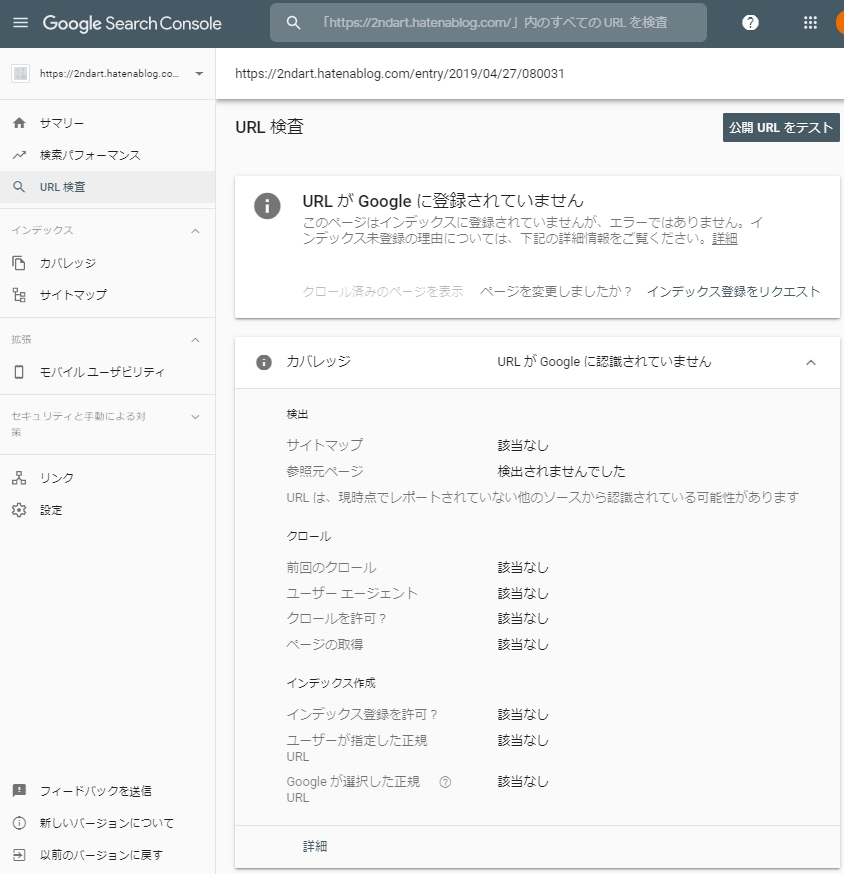Open the navigation hamburger menu

pos(21,23)
